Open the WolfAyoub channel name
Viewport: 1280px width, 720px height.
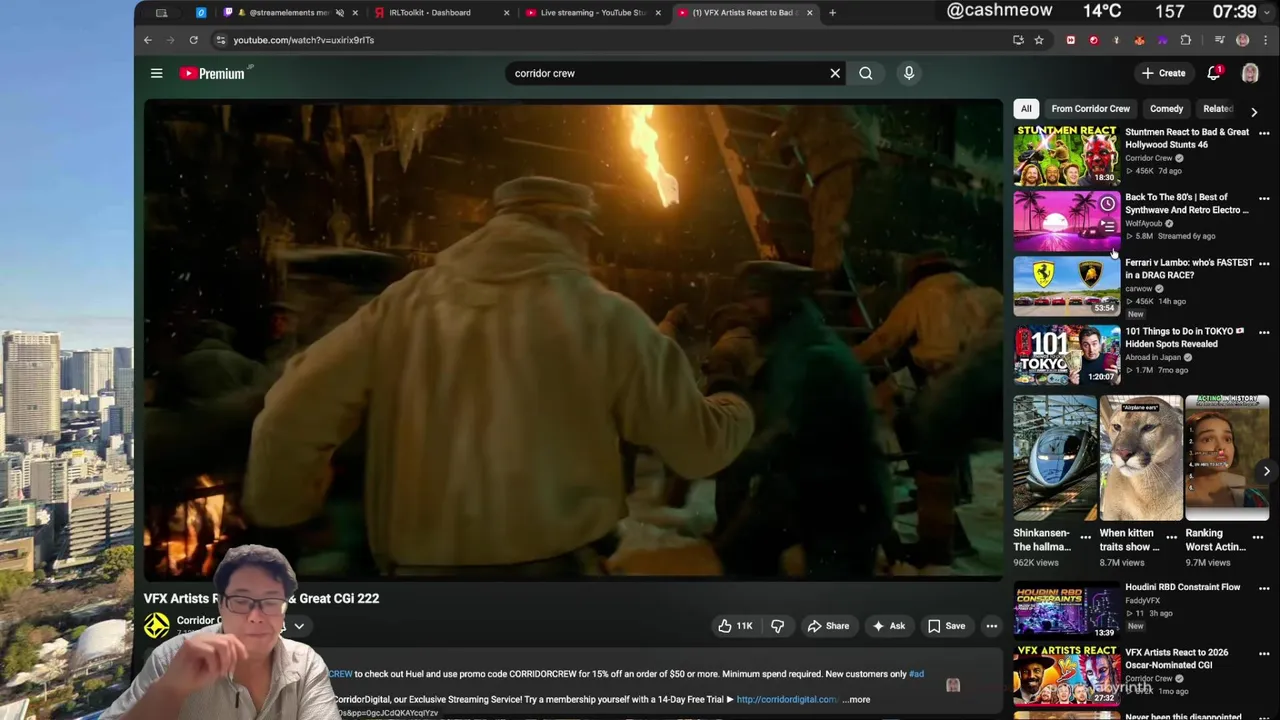(x=1143, y=223)
